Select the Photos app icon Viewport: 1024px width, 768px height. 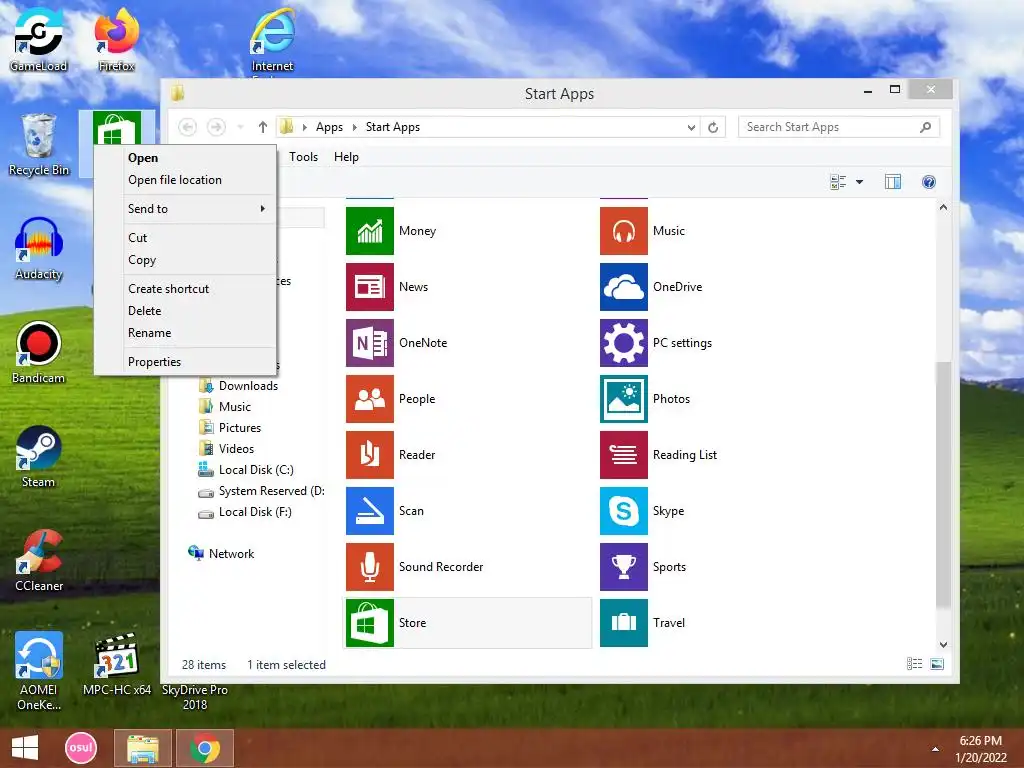coord(624,399)
